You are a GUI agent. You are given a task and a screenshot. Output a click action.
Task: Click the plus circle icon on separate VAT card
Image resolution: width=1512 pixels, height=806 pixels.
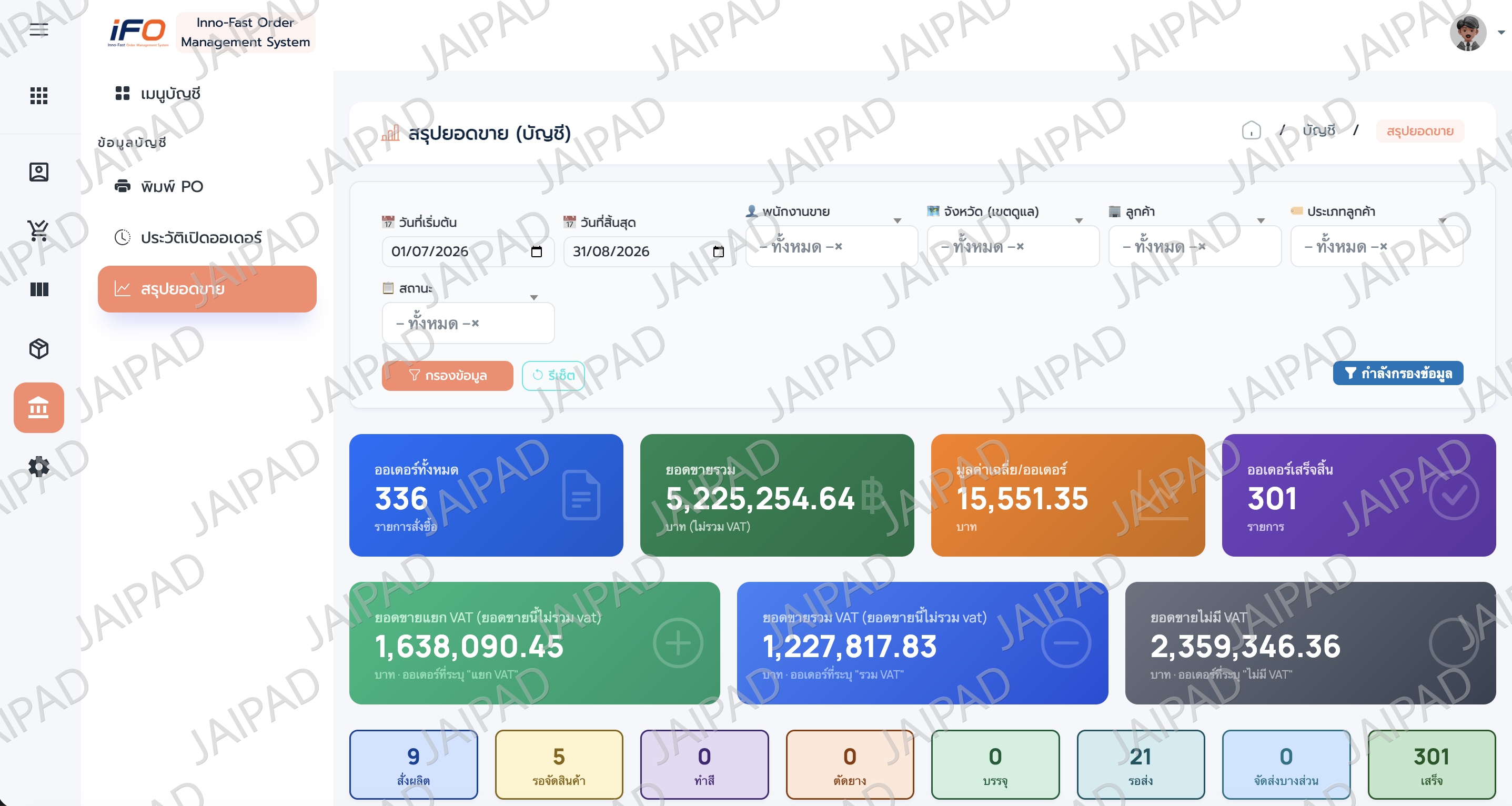(x=678, y=643)
